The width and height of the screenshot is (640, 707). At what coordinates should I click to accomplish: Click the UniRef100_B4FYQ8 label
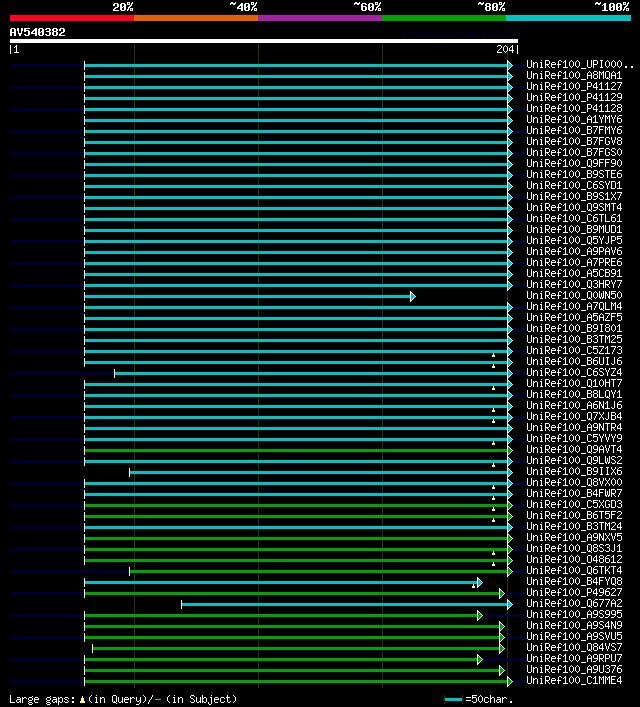(x=574, y=582)
